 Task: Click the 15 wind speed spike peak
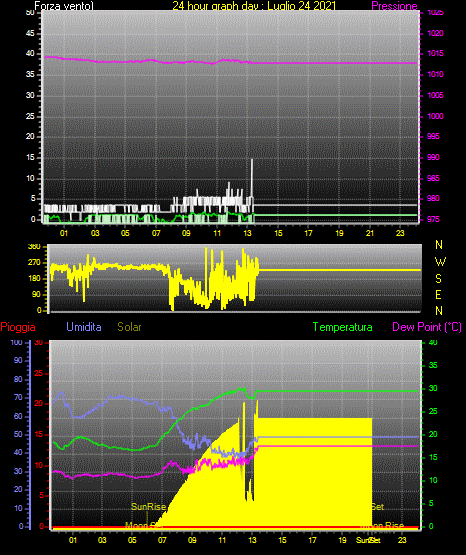tap(252, 160)
